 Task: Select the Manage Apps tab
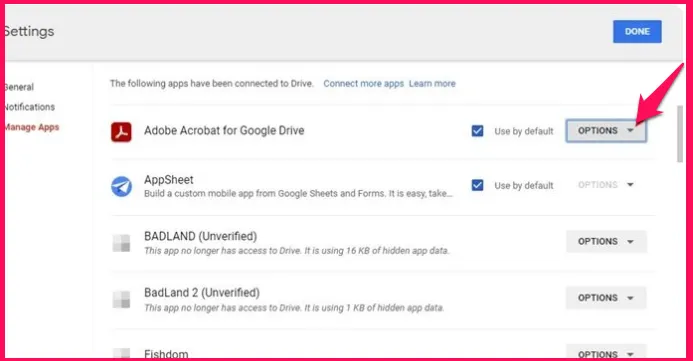coord(31,127)
